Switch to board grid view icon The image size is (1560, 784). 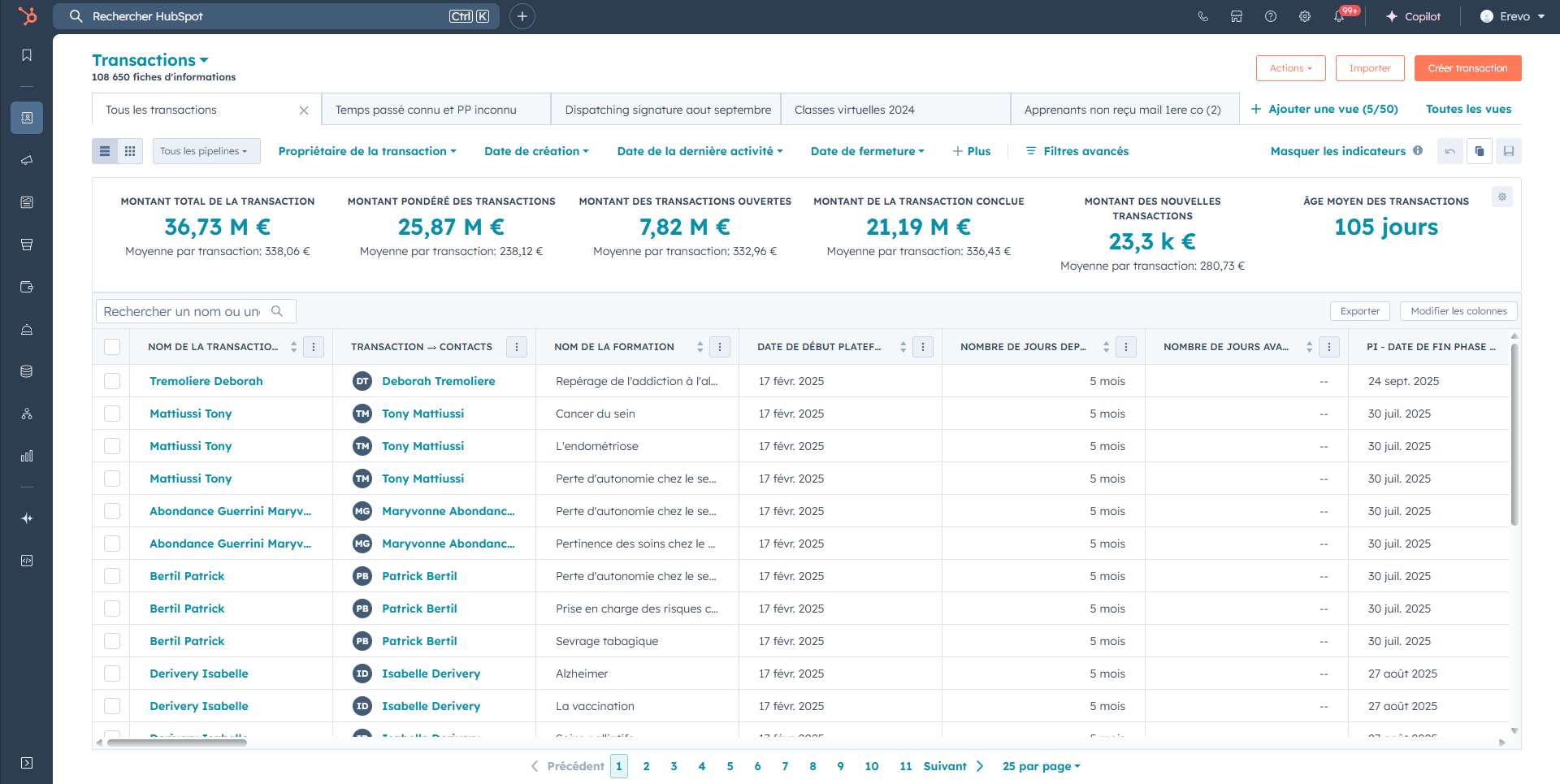tap(130, 151)
